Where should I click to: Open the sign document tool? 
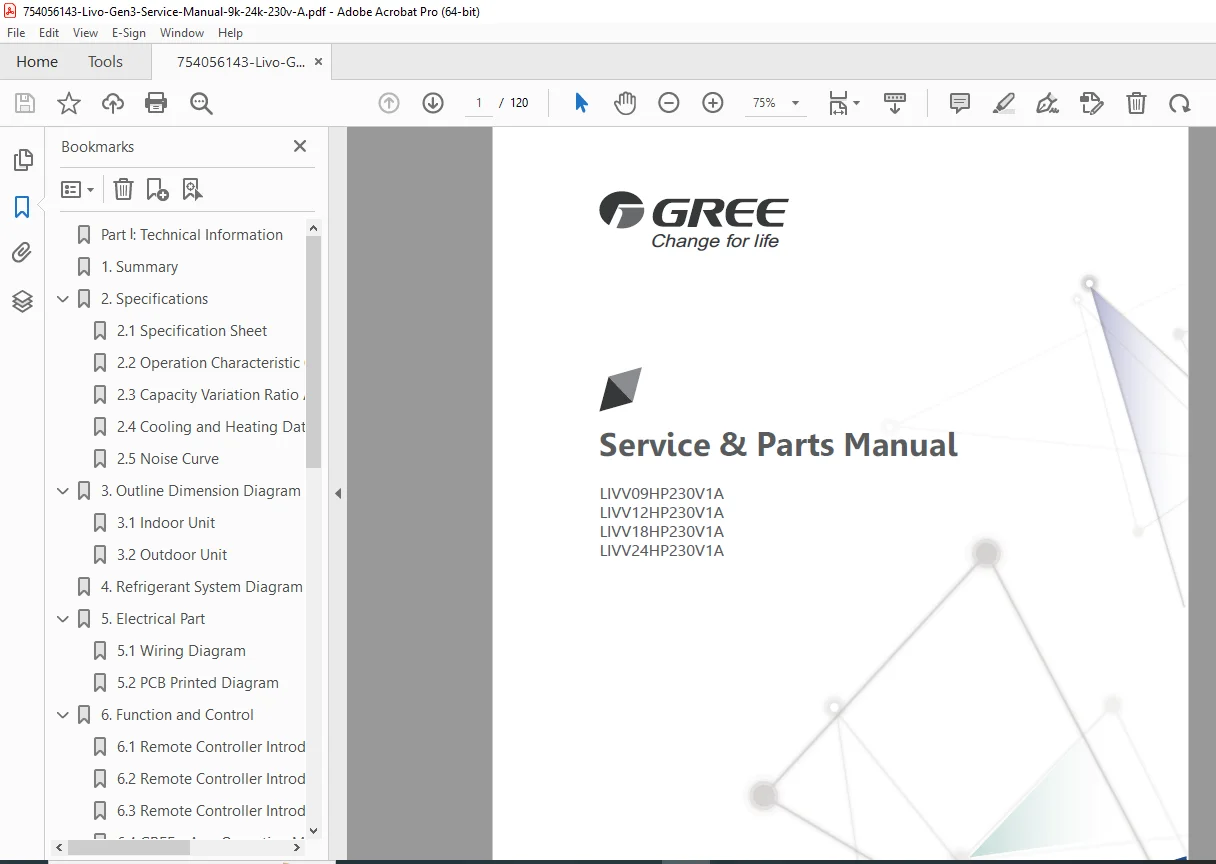pos(1047,103)
